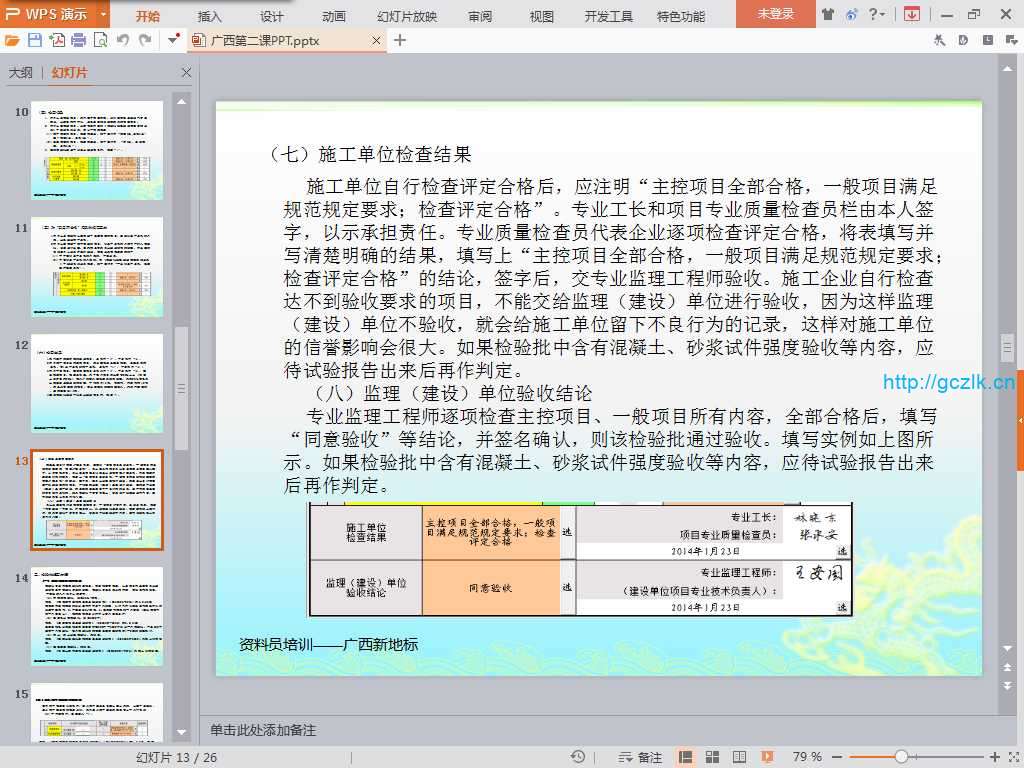Screen dimensions: 1024x768
Task: Start slideshow from the status bar play icon
Action: pos(767,757)
